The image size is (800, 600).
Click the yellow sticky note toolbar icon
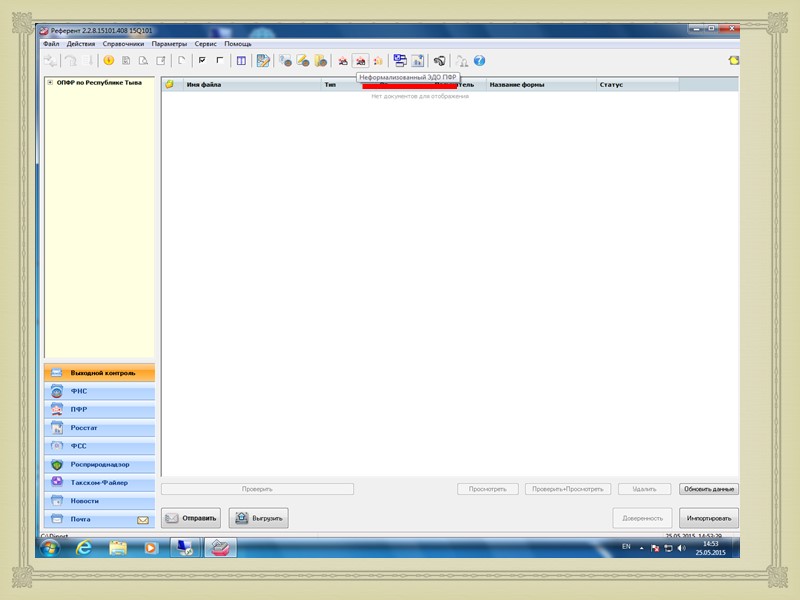[x=734, y=61]
